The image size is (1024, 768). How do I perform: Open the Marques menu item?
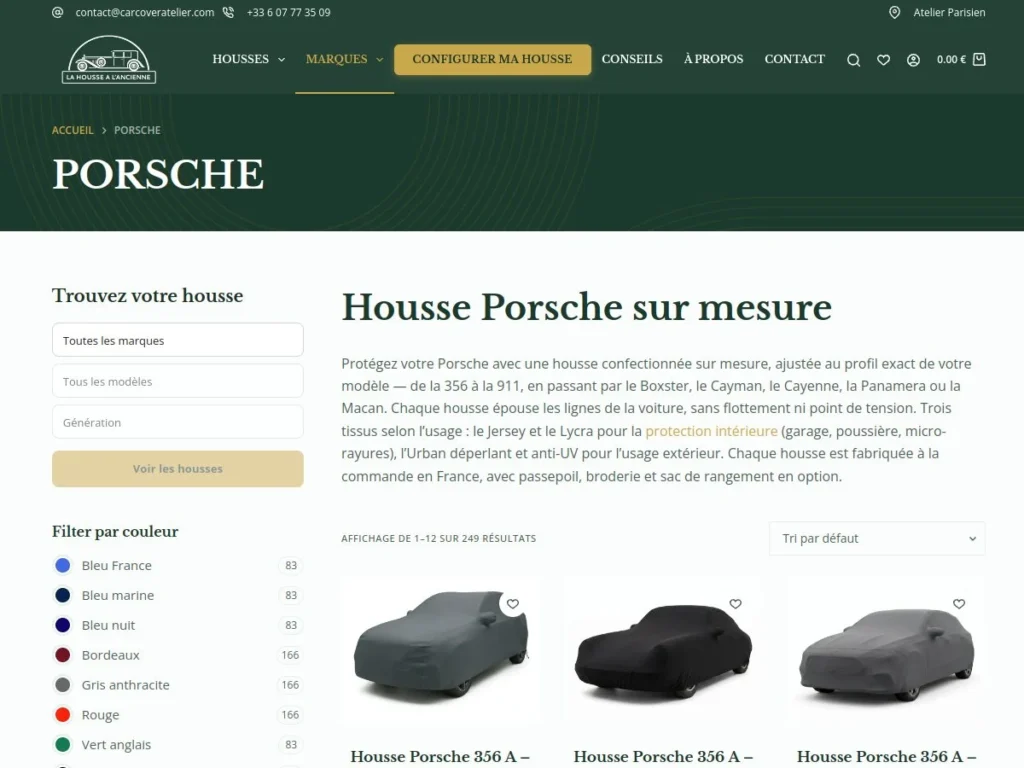(336, 59)
